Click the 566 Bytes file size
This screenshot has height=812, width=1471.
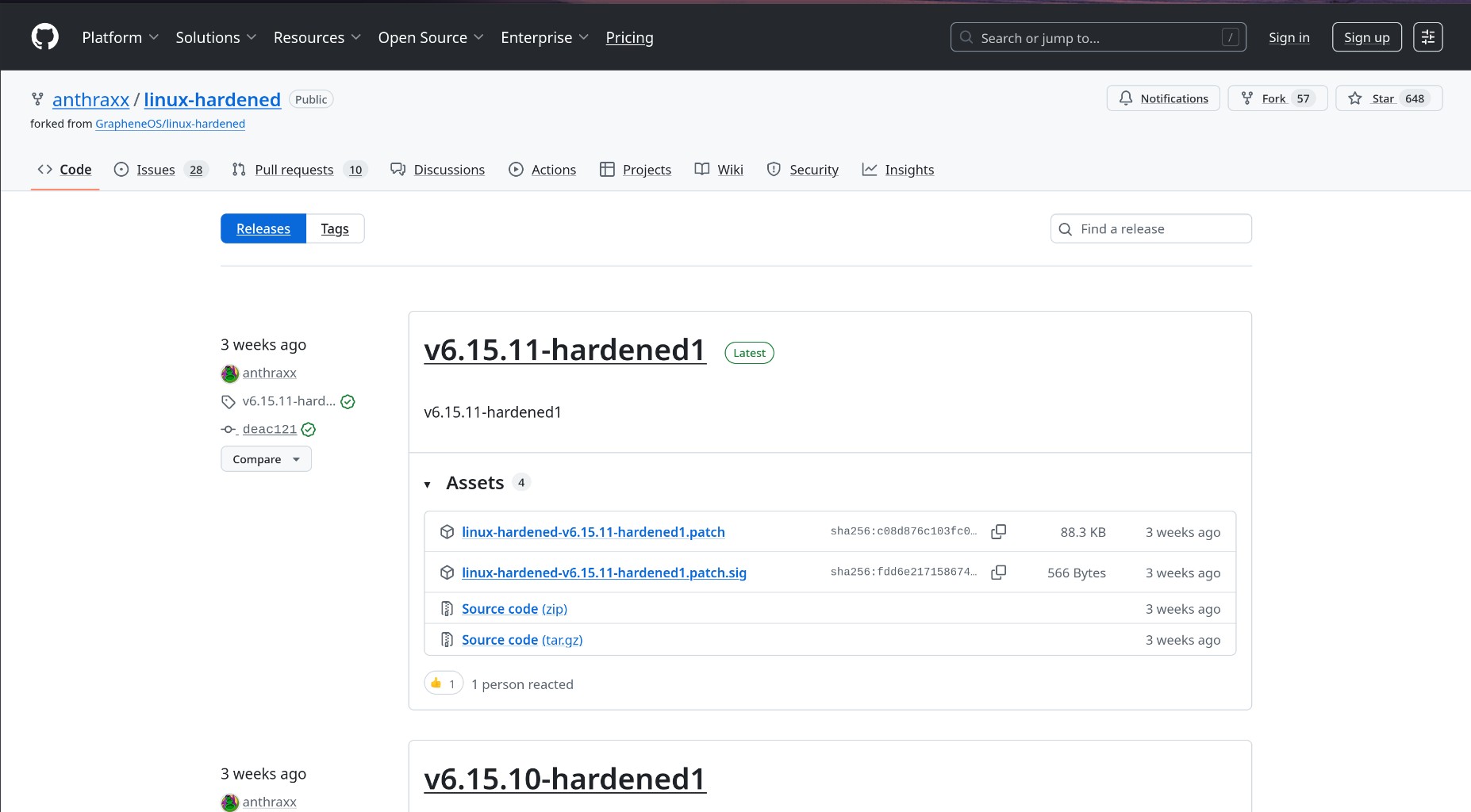coord(1076,573)
